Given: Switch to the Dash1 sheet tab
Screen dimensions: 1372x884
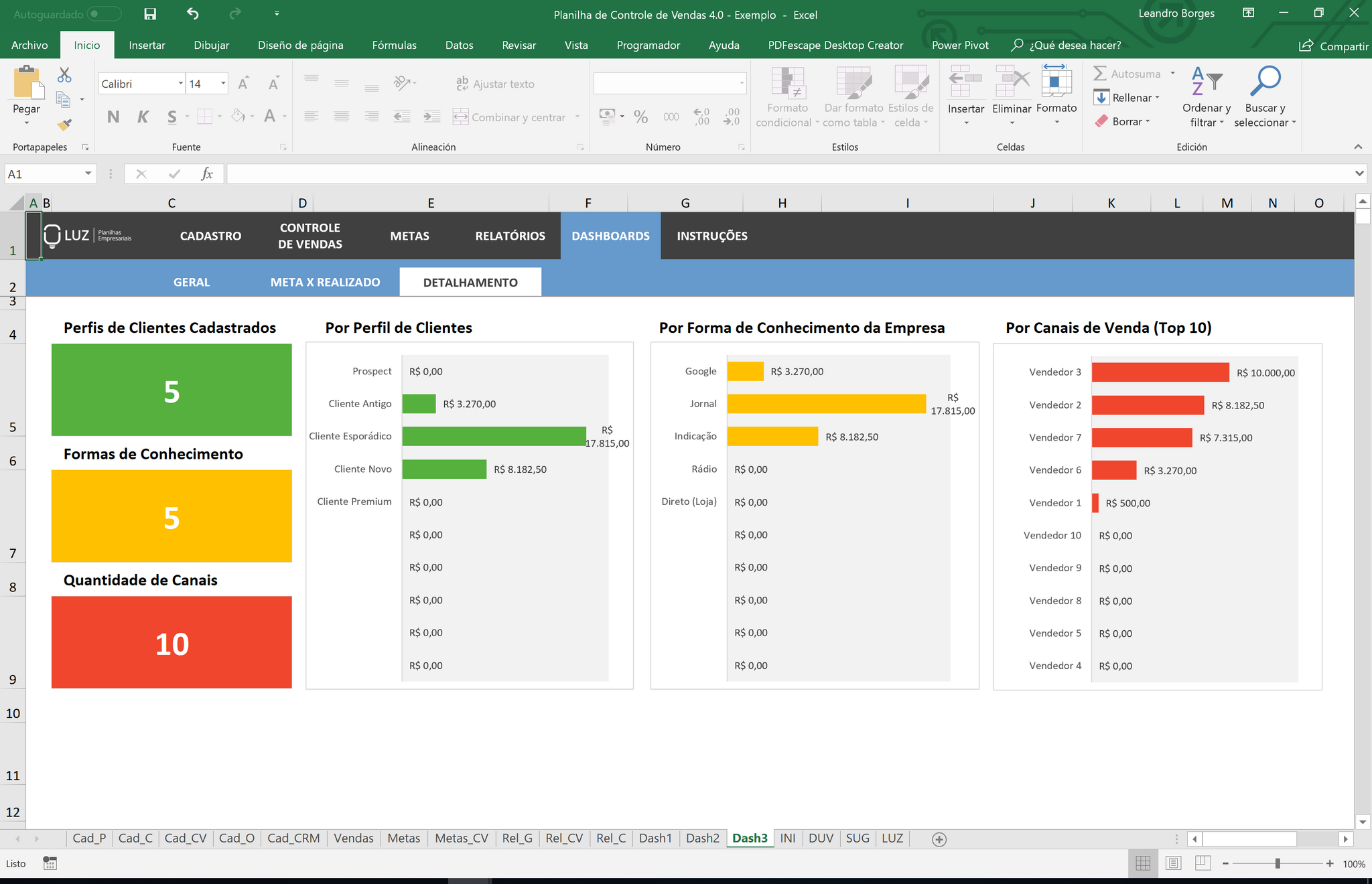Looking at the screenshot, I should [655, 838].
